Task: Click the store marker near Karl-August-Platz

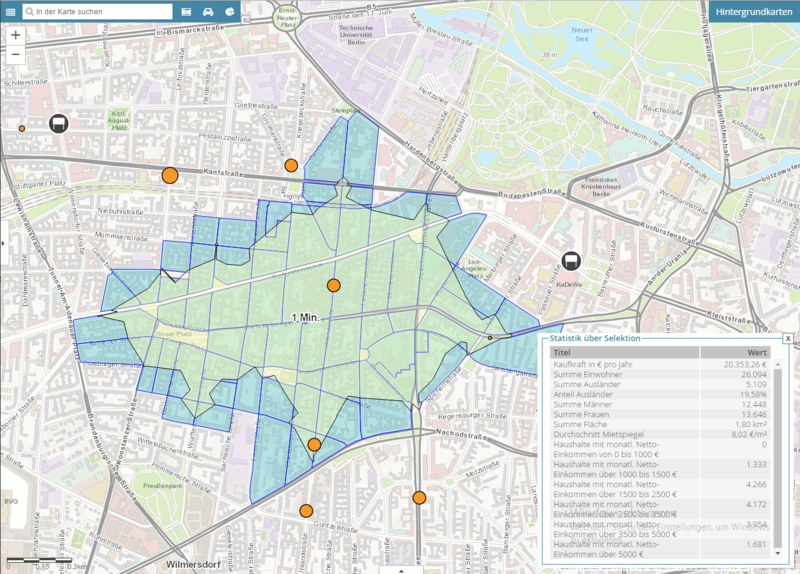Action: [59, 124]
